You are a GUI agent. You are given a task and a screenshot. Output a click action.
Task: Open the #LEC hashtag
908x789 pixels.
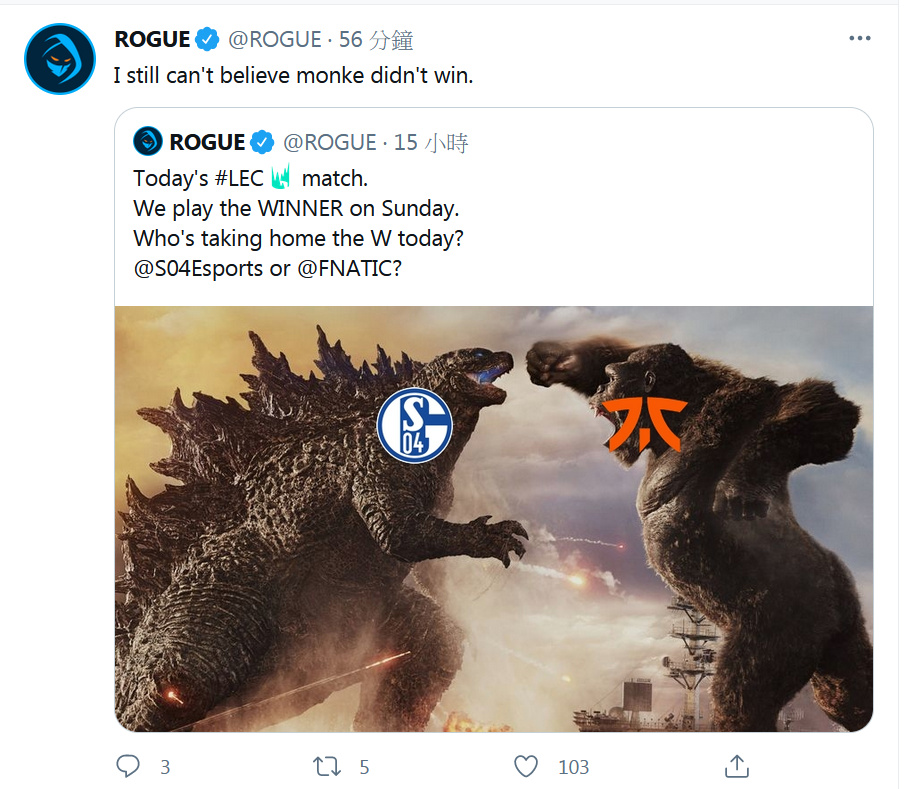click(239, 178)
